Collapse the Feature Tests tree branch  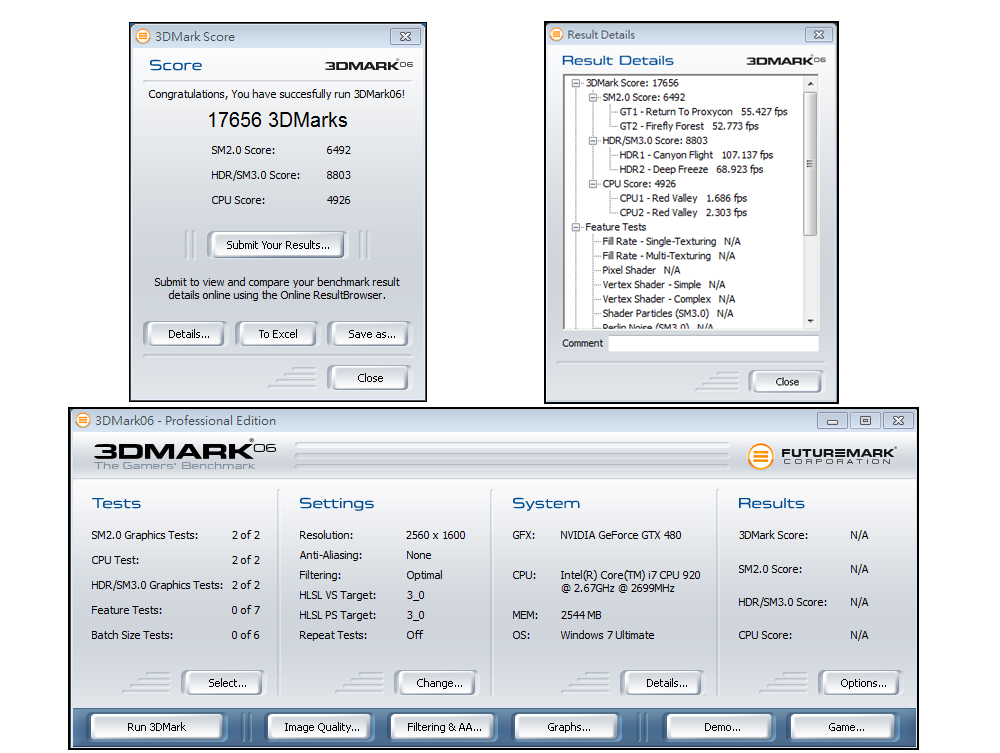point(576,227)
